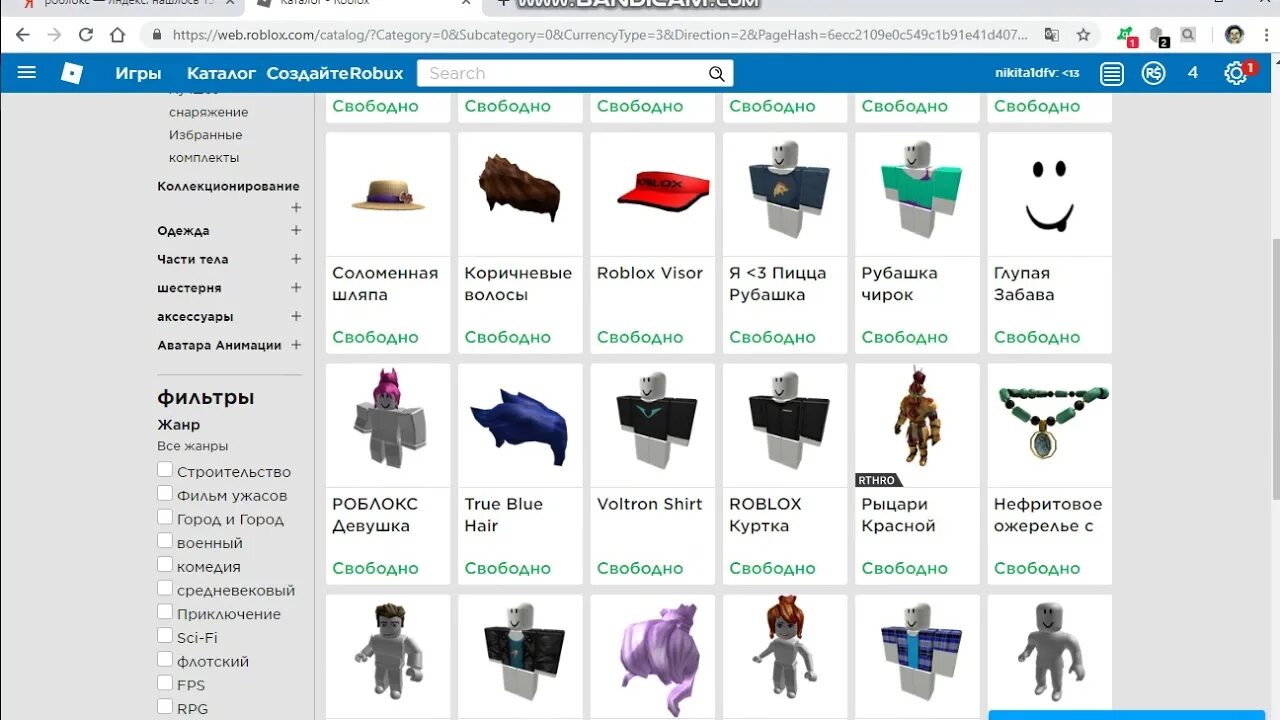Check the Приключение genre checkbox
Image resolution: width=1280 pixels, height=720 pixels.
(x=165, y=612)
